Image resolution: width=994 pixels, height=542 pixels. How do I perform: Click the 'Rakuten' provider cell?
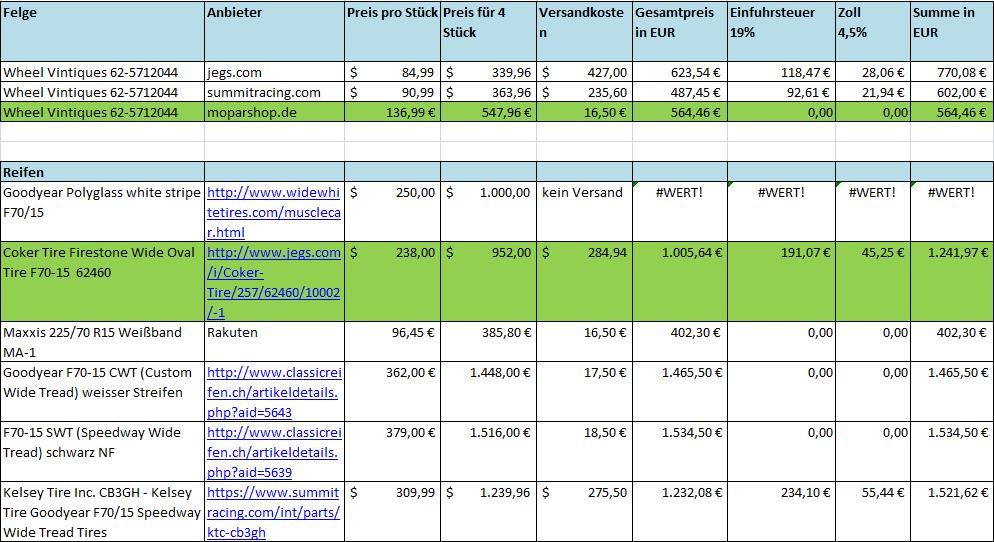click(x=274, y=342)
